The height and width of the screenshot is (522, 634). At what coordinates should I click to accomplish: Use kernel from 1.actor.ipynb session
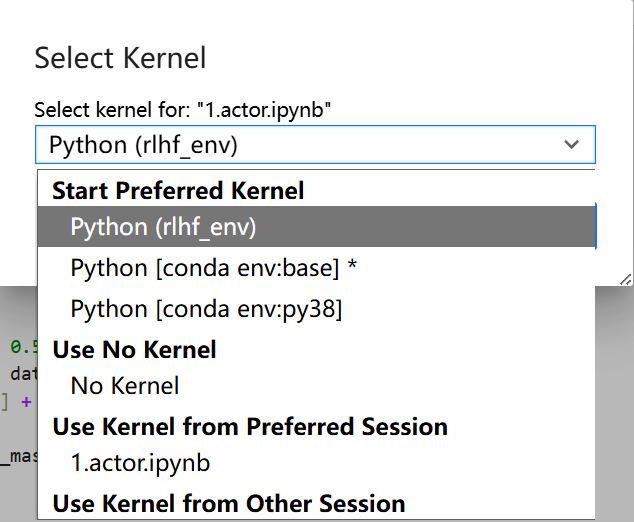pyautogui.click(x=140, y=463)
